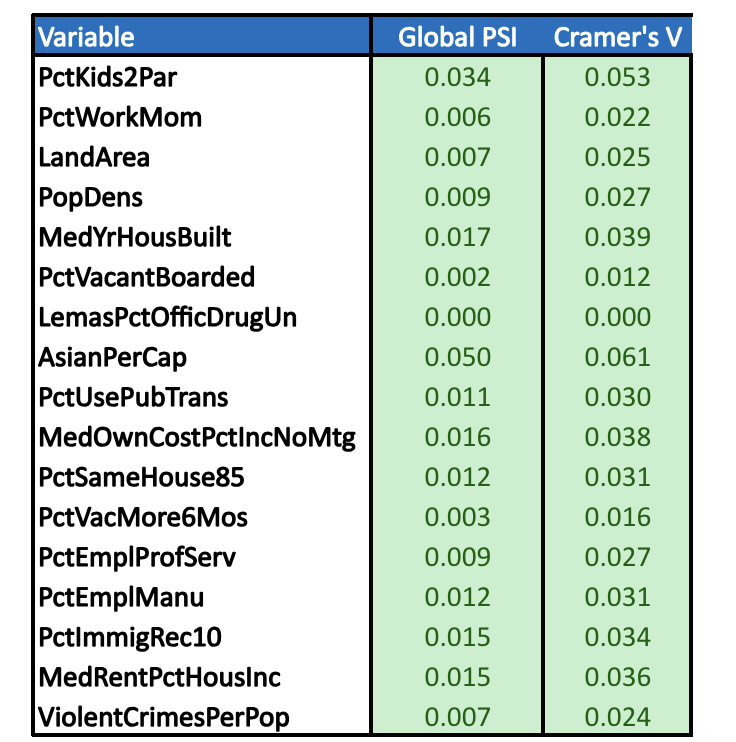Screen dimensions: 736x742
Task: Click the Cramer's V column header
Action: coord(617,38)
